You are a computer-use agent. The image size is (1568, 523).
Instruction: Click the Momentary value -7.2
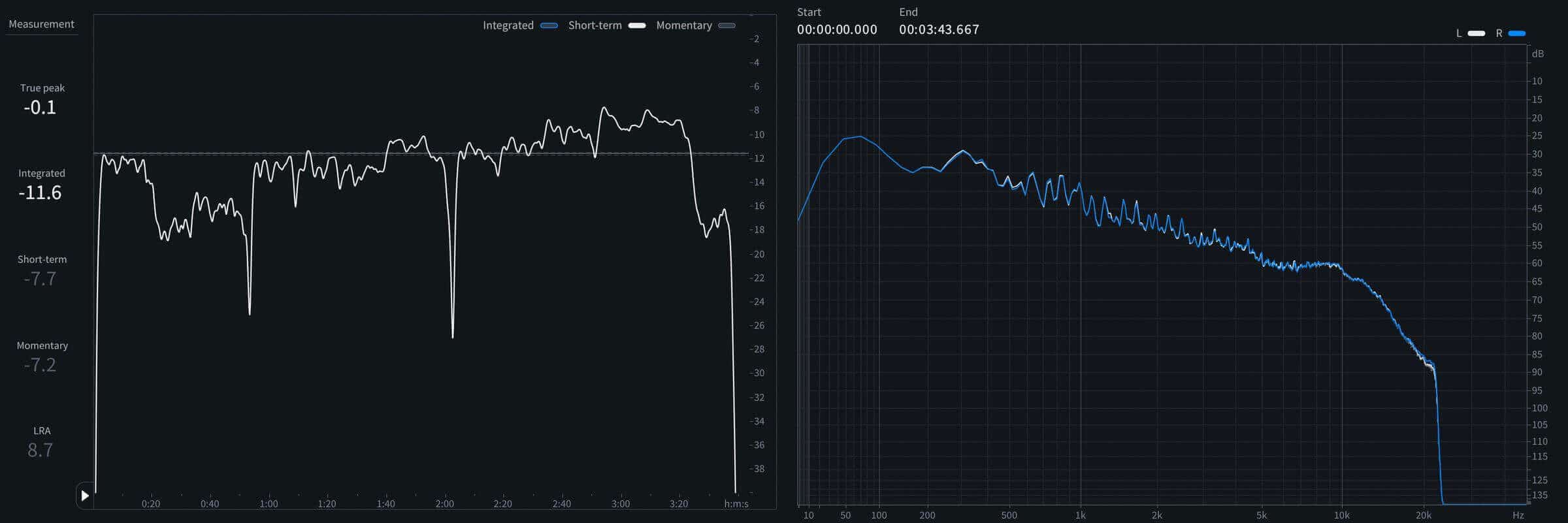(x=40, y=365)
